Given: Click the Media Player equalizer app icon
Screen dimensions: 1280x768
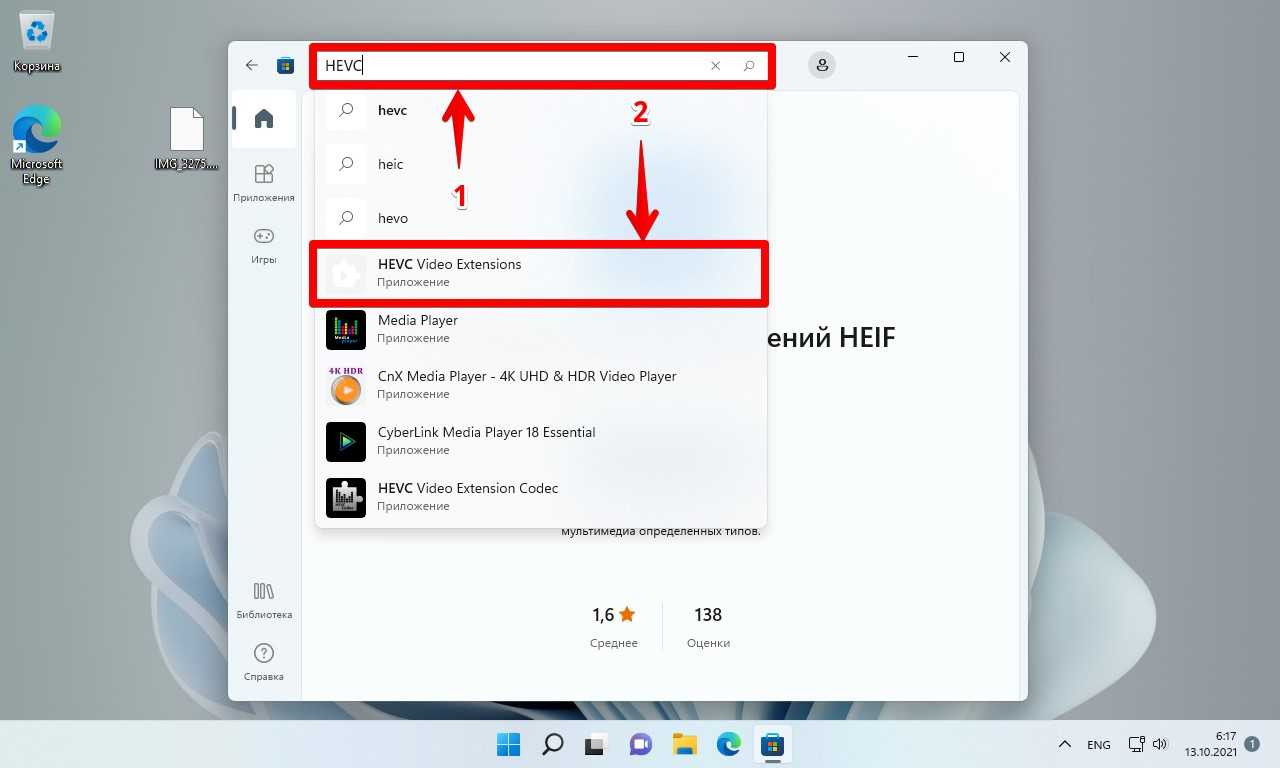Looking at the screenshot, I should pyautogui.click(x=346, y=330).
